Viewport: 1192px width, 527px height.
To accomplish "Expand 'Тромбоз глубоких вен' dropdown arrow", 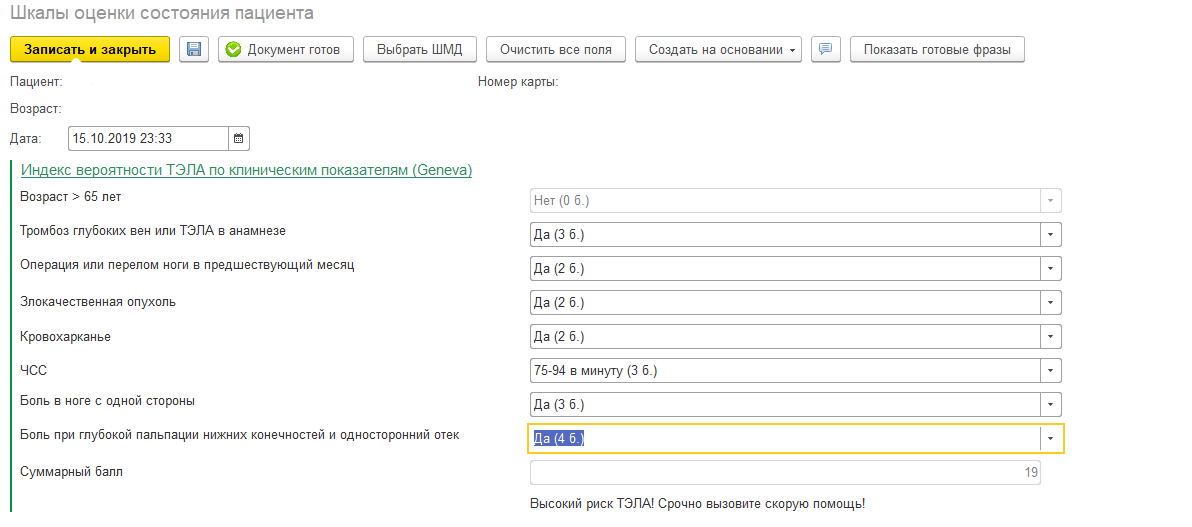I will 1050,234.
